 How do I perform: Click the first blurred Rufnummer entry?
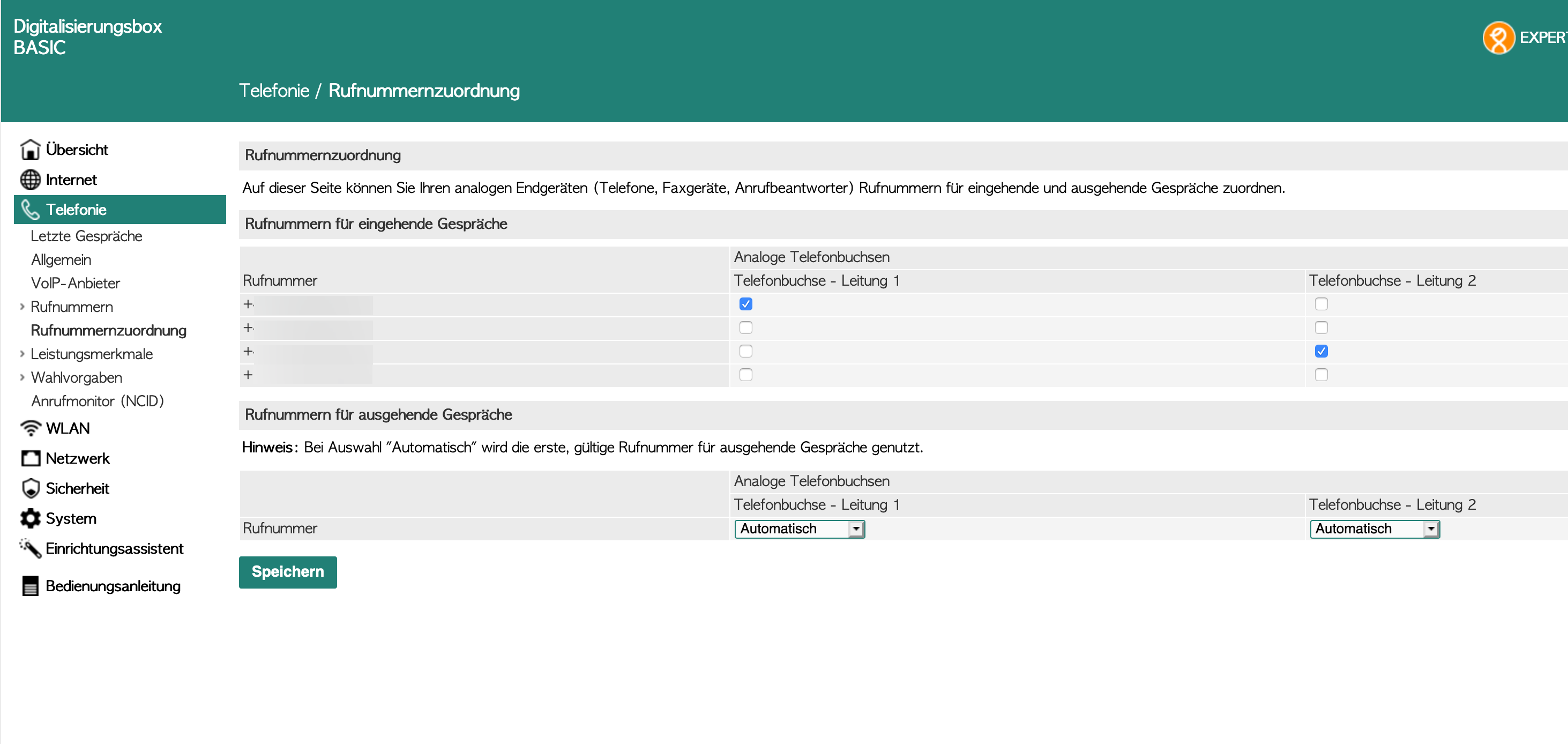308,304
